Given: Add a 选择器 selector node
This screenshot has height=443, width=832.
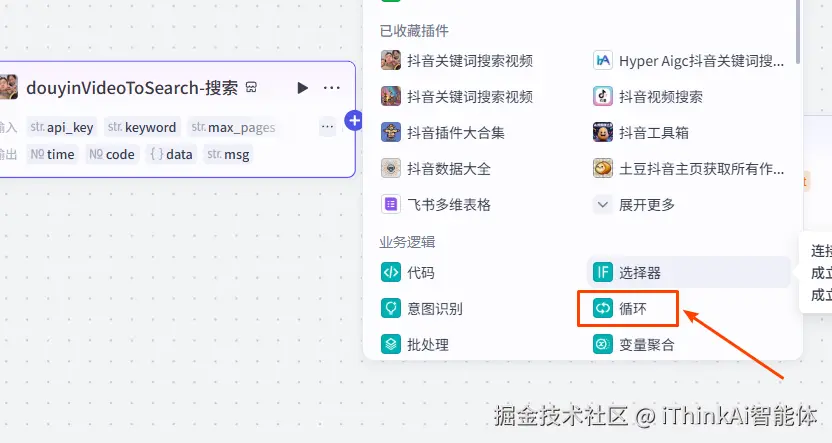Looking at the screenshot, I should [688, 273].
